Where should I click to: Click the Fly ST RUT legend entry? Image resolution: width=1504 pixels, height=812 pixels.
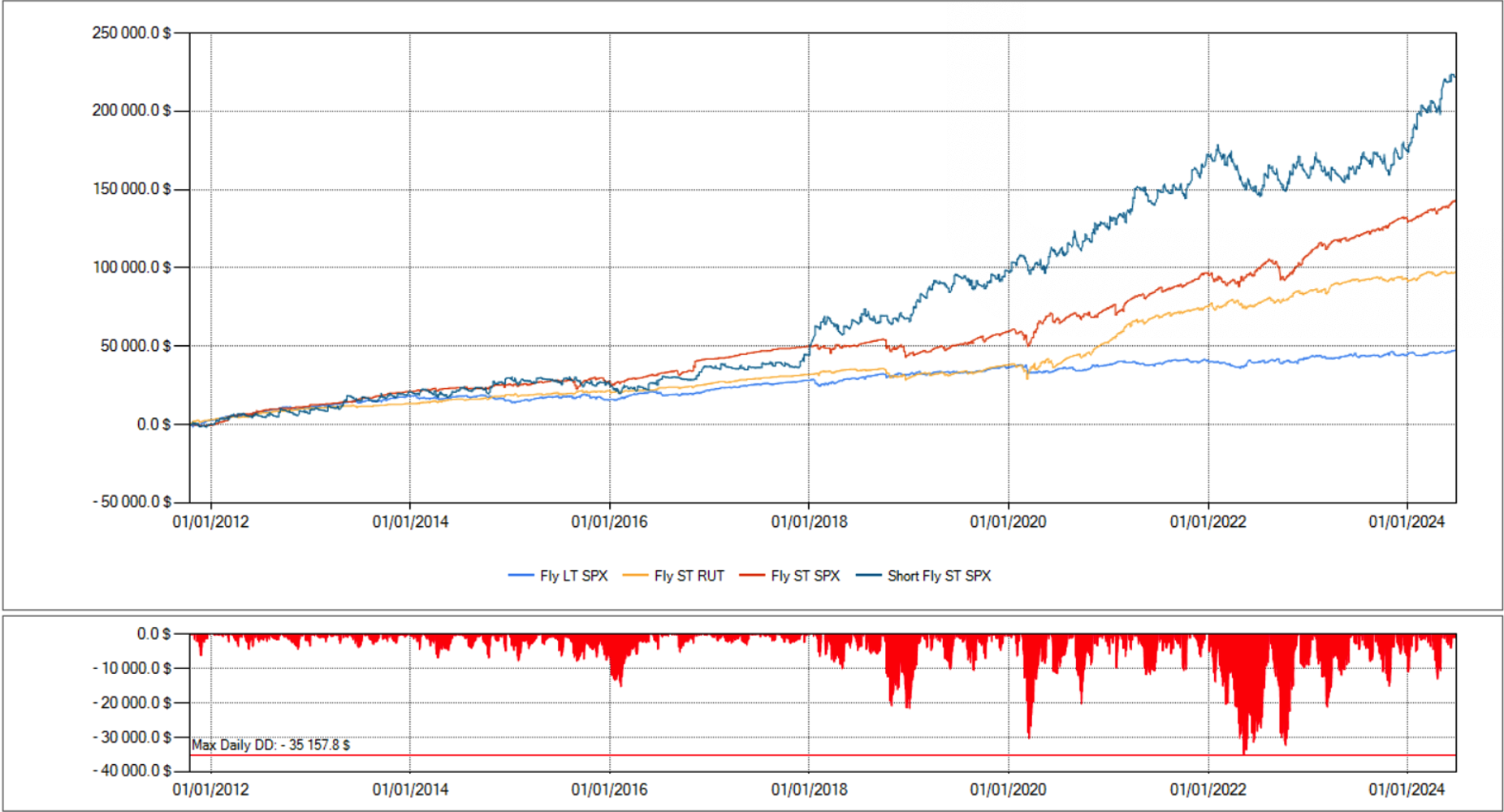coord(673,576)
